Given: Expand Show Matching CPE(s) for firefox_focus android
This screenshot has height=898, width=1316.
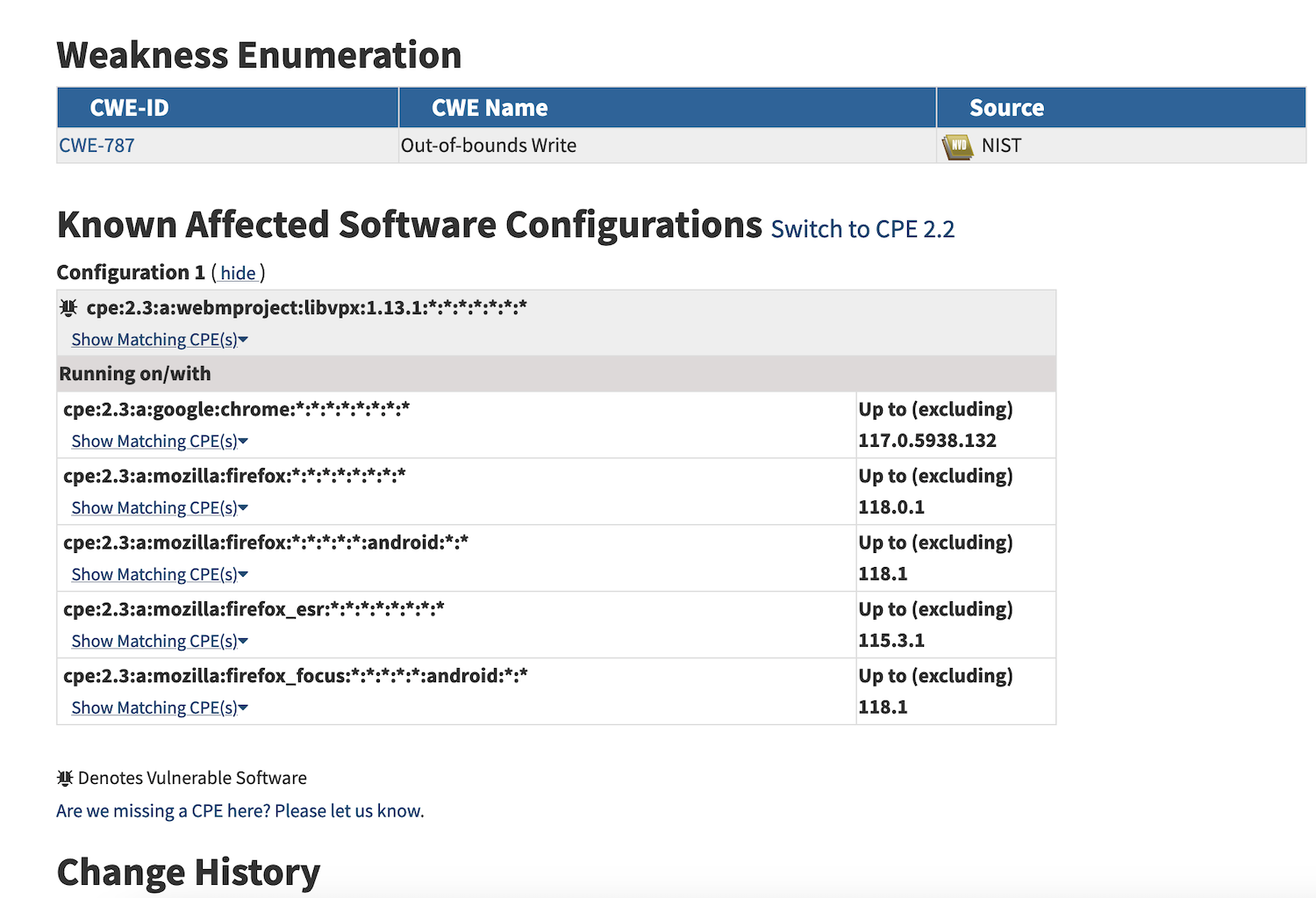Looking at the screenshot, I should click(160, 708).
